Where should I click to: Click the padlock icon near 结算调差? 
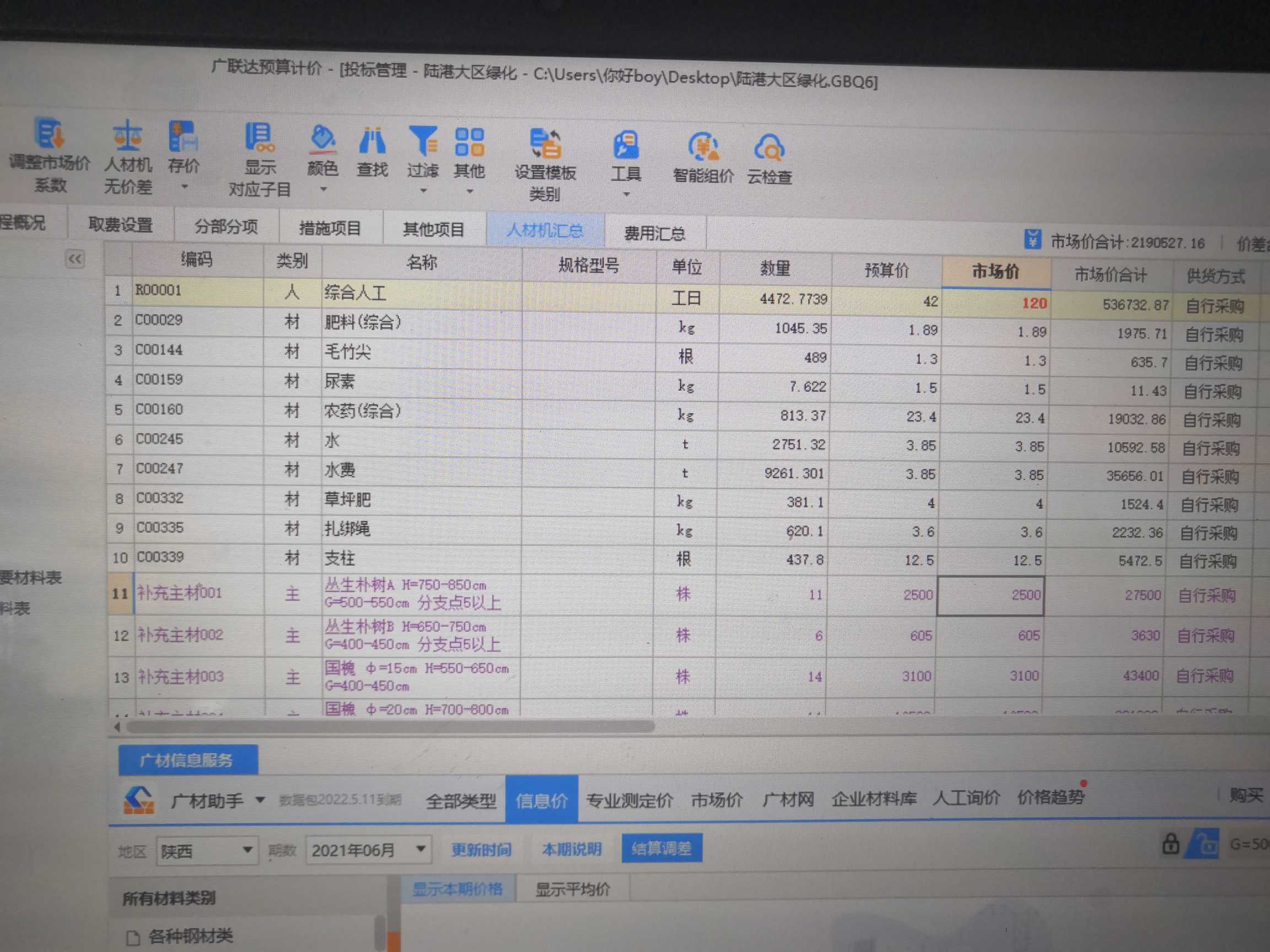(x=1170, y=843)
